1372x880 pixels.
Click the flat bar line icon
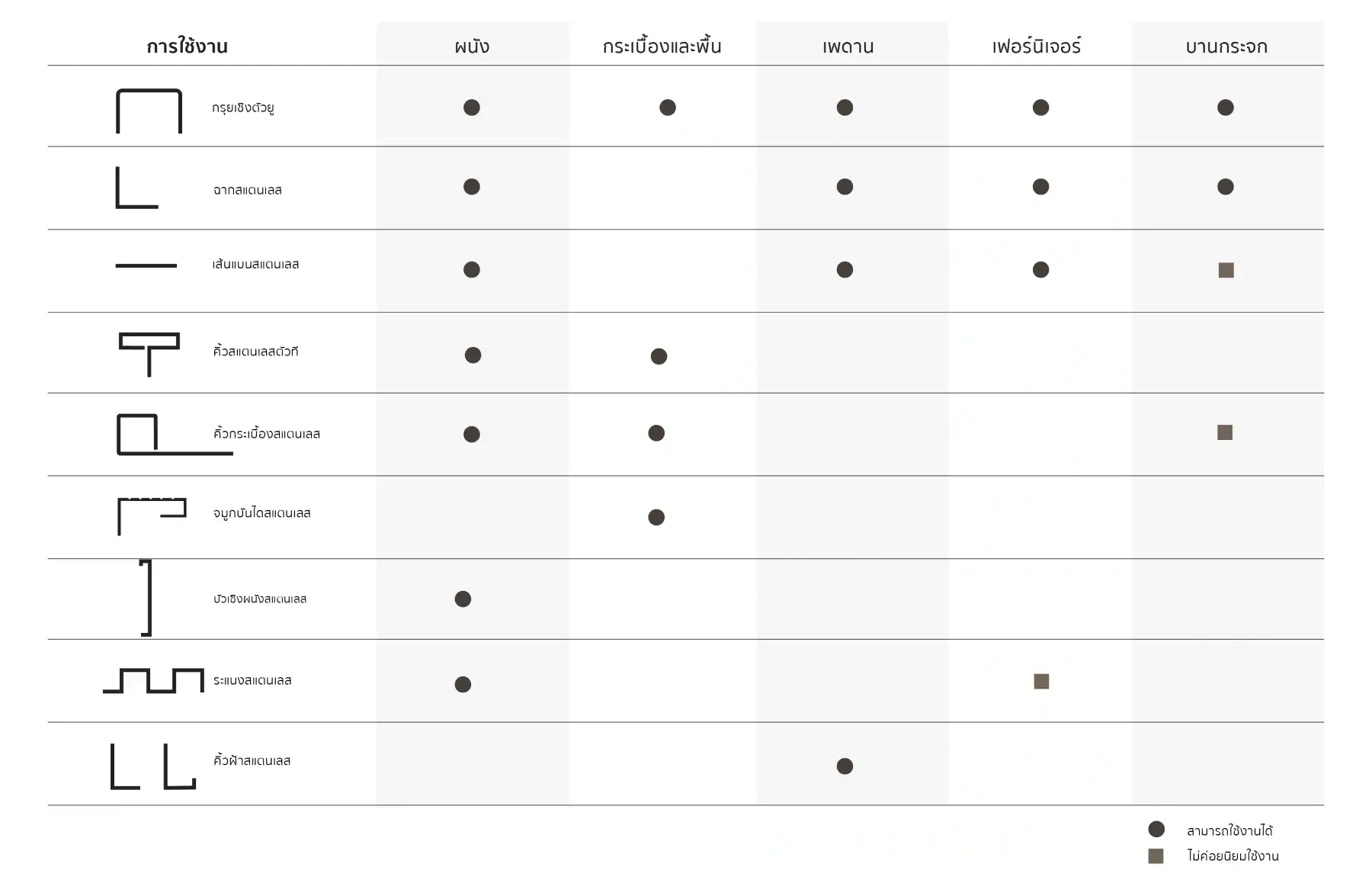tap(146, 265)
